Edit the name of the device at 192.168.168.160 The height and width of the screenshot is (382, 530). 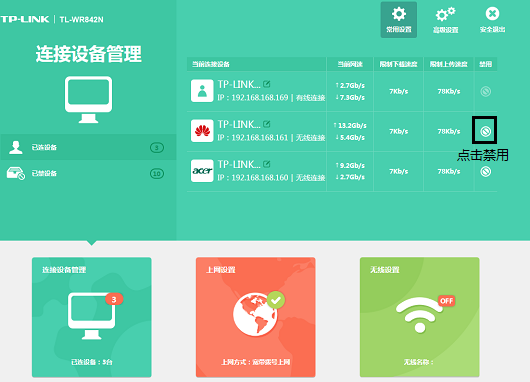(x=267, y=164)
